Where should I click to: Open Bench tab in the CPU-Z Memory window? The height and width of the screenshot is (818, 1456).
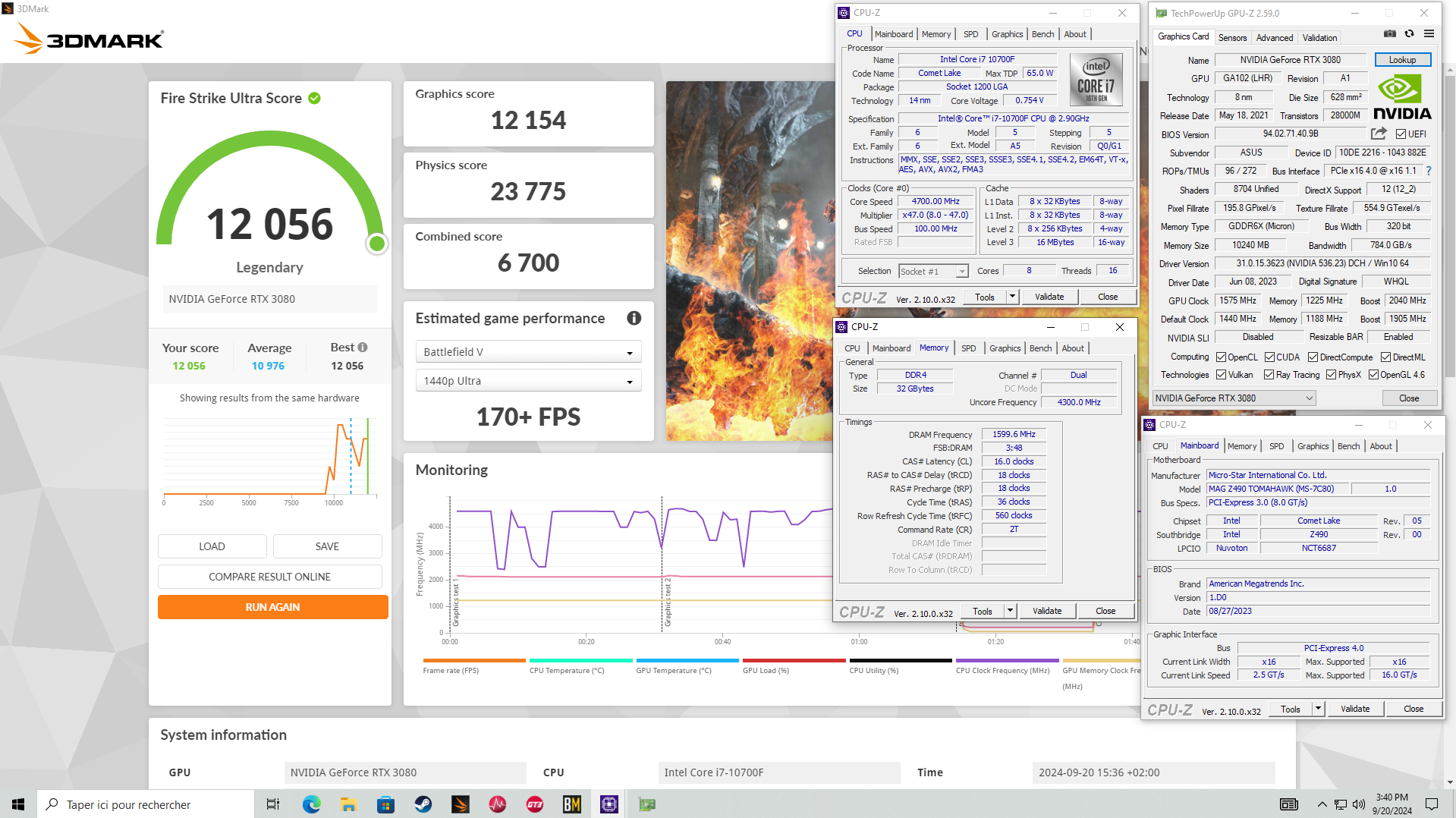pos(1040,348)
